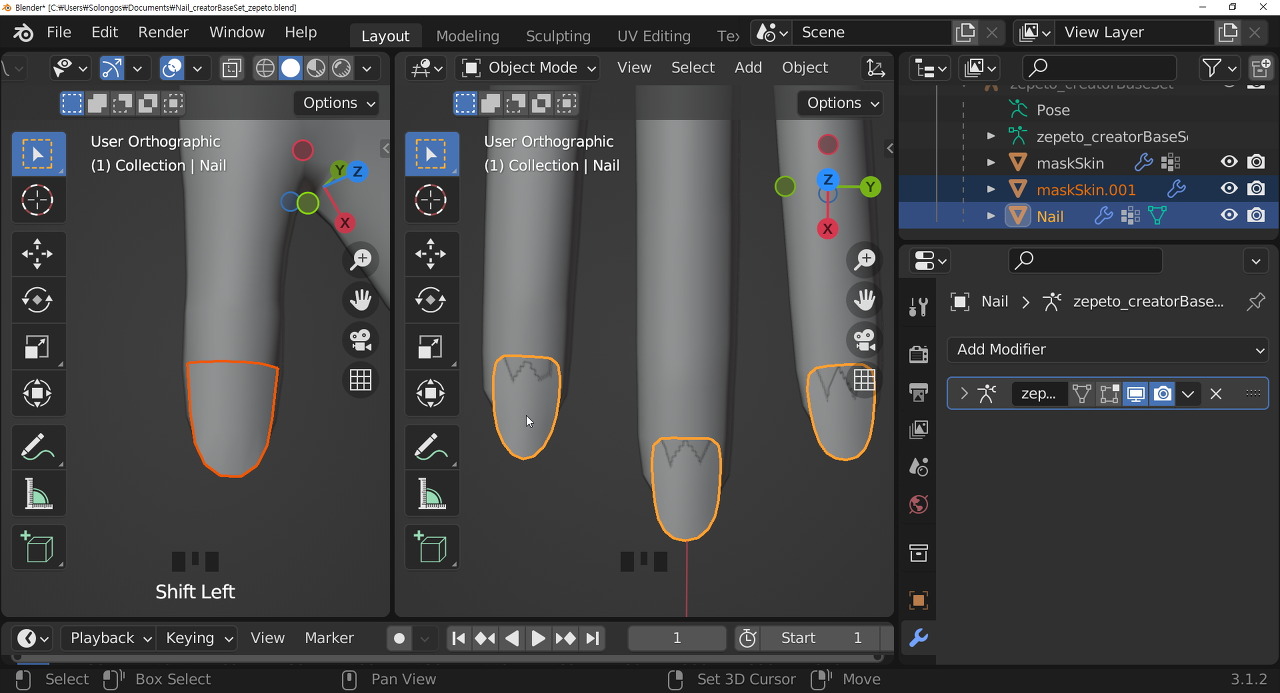Open the Object properties tab
Image resolution: width=1280 pixels, height=693 pixels.
pyautogui.click(x=918, y=600)
